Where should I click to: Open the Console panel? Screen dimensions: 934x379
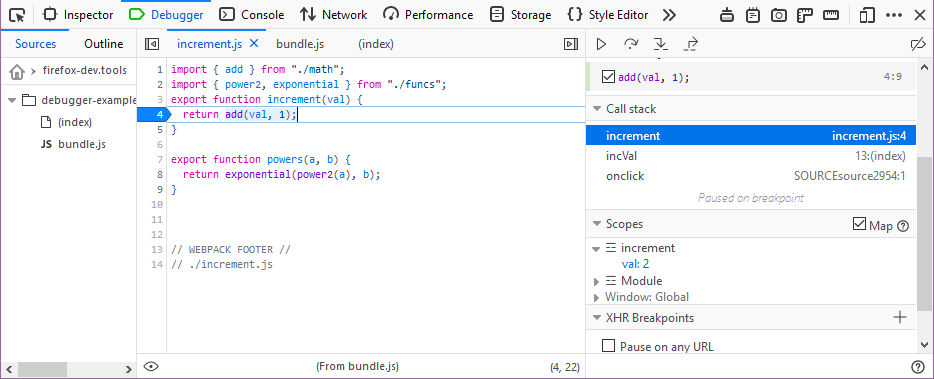click(x=251, y=14)
